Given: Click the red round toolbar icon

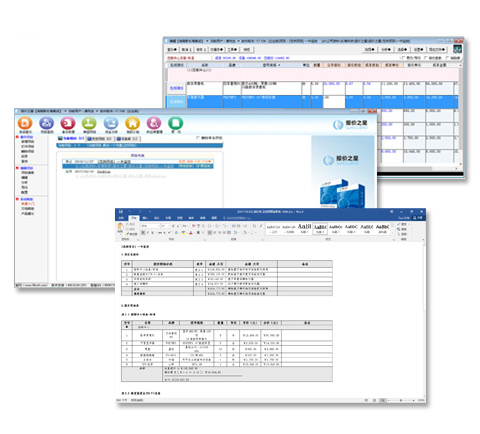Looking at the screenshot, I should [68, 123].
